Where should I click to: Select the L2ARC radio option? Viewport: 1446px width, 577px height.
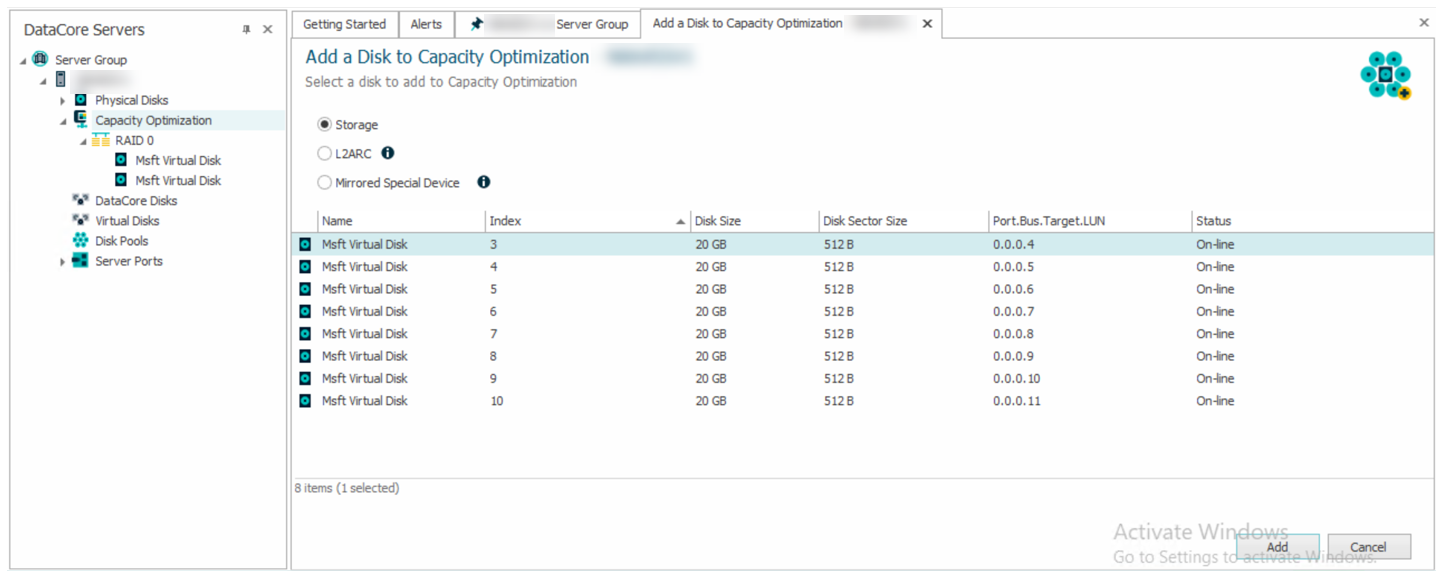click(x=324, y=154)
